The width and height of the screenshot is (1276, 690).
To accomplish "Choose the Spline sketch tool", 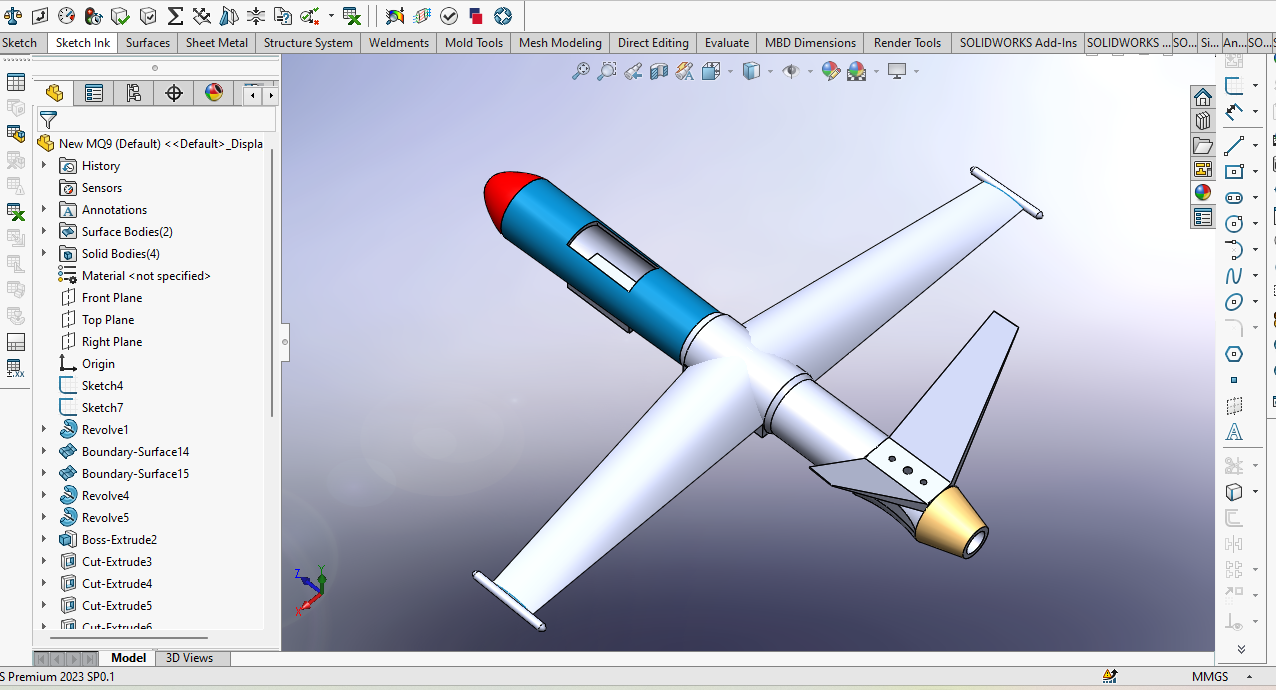I will [x=1234, y=276].
